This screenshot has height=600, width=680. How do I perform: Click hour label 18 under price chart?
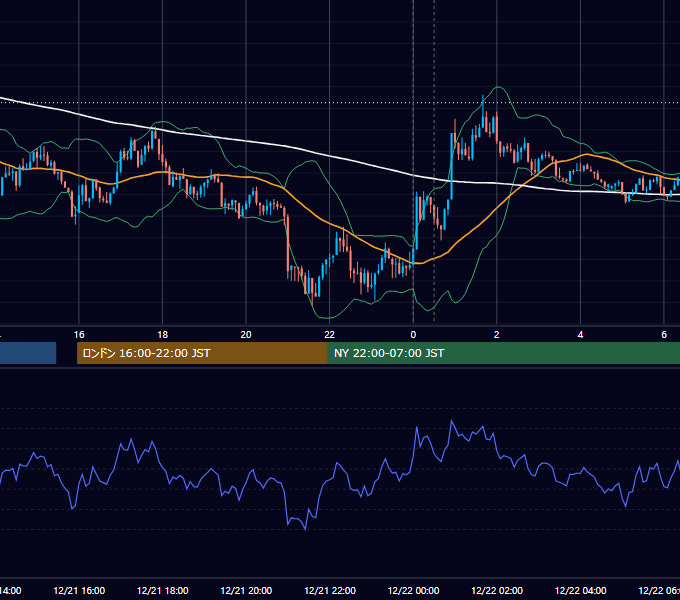(163, 335)
